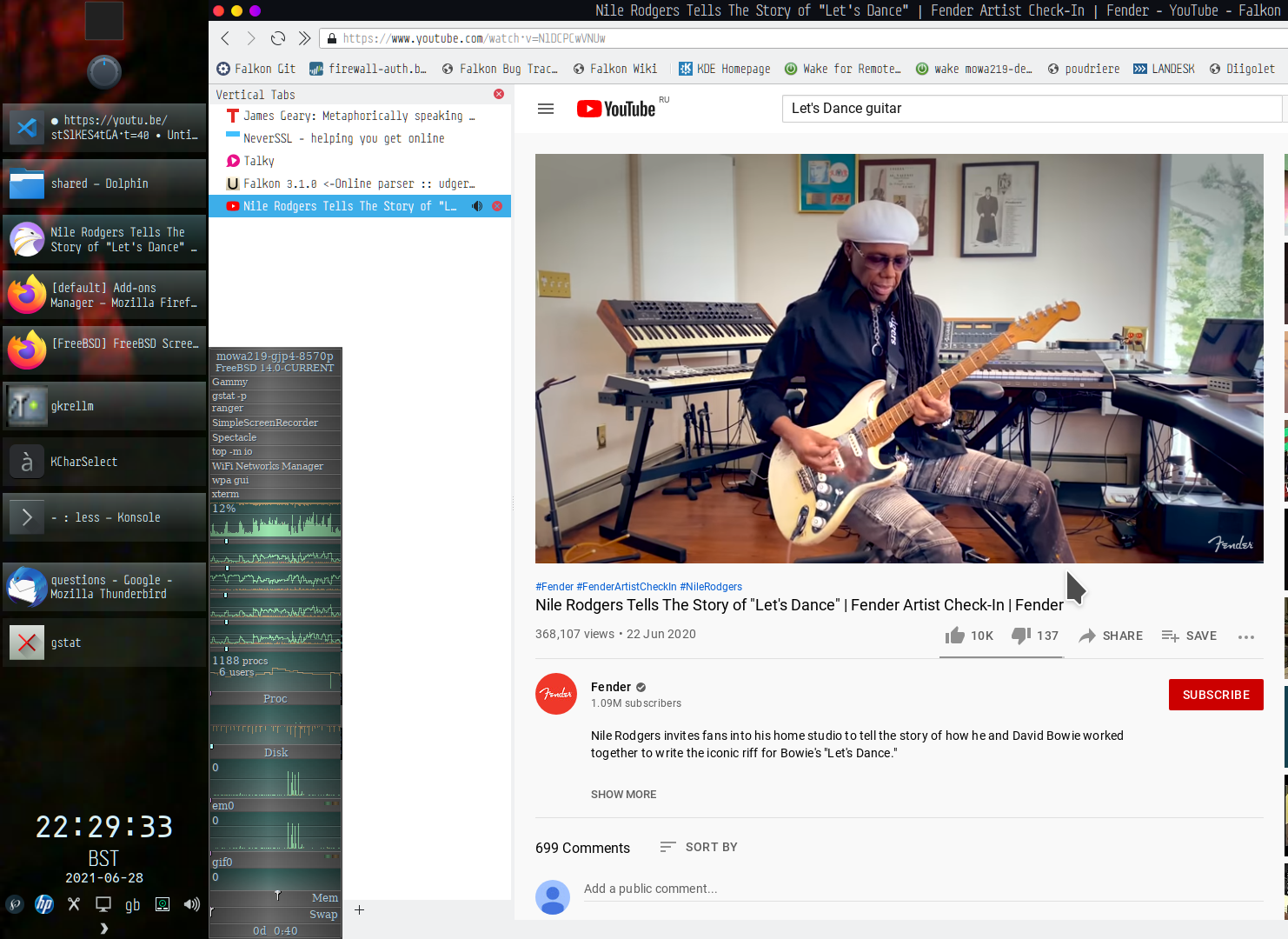Dislike the video with thumbs down
Screen dimensions: 1288x939
(1021, 636)
